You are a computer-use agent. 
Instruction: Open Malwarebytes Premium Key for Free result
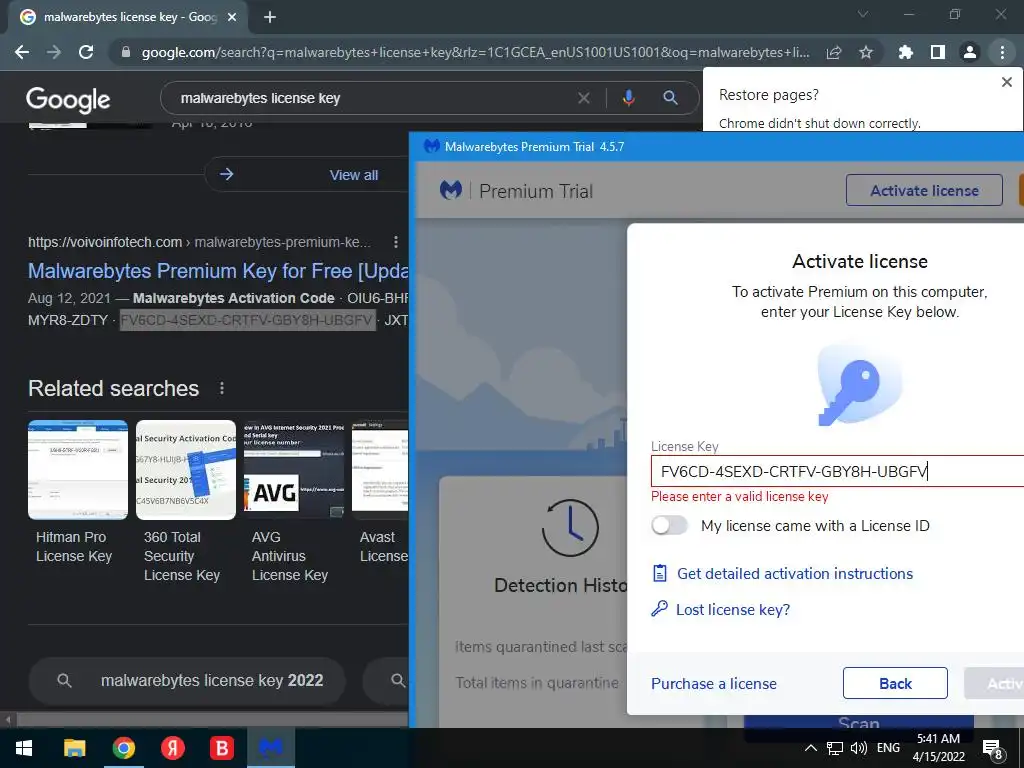(218, 270)
